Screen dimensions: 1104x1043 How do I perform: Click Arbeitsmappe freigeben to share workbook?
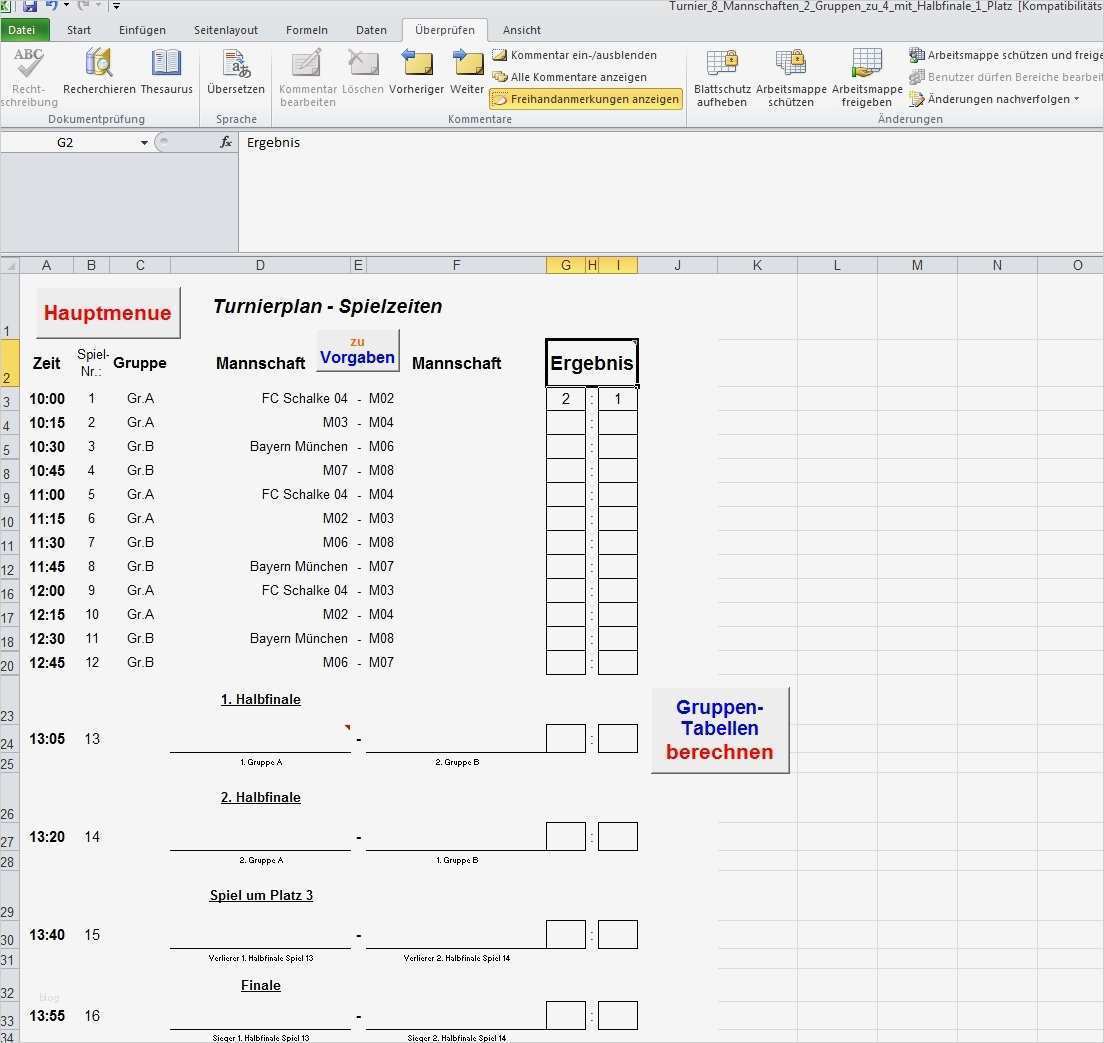(866, 78)
